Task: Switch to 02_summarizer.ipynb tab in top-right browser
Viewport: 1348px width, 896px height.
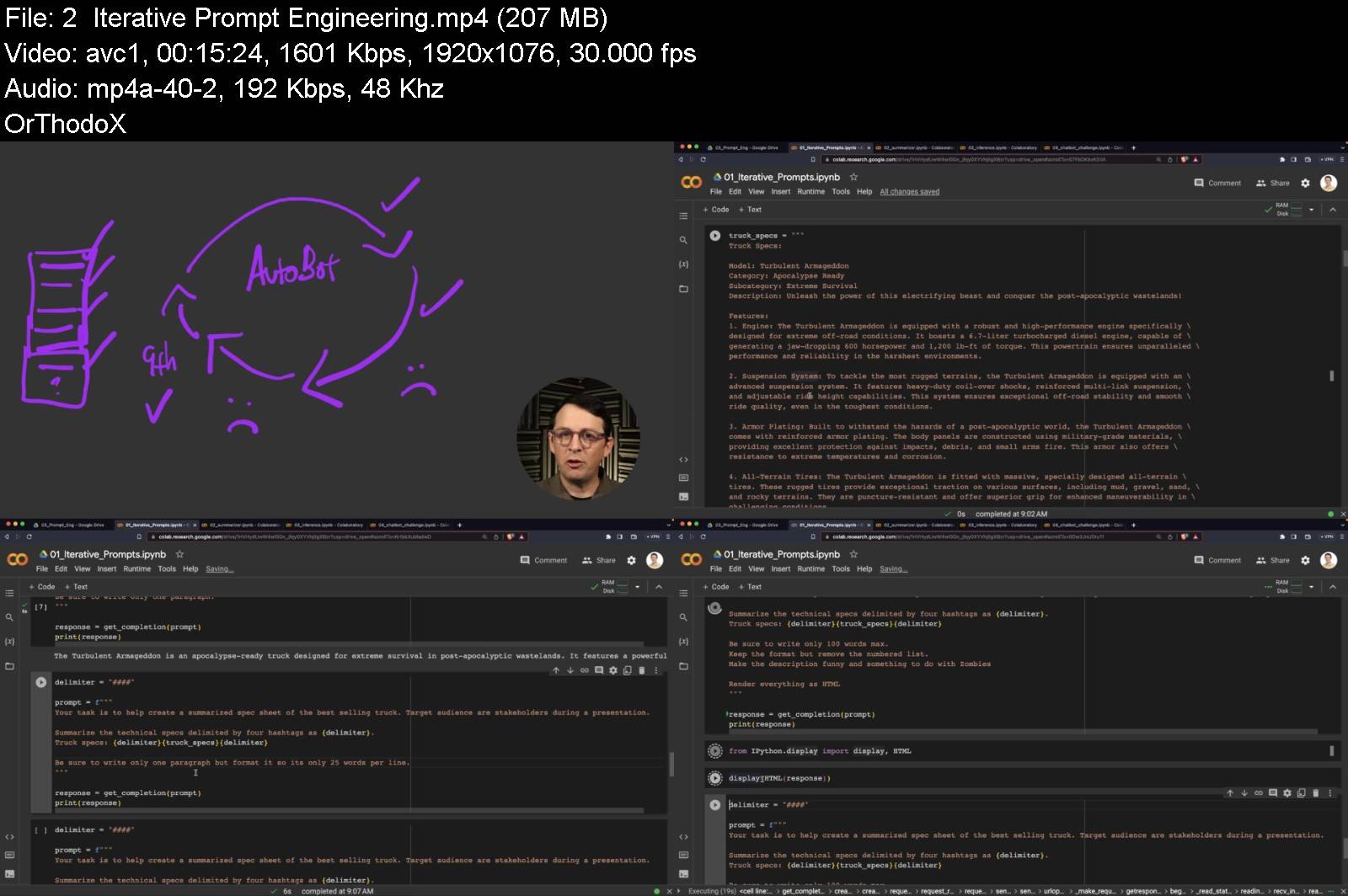Action: (x=913, y=147)
